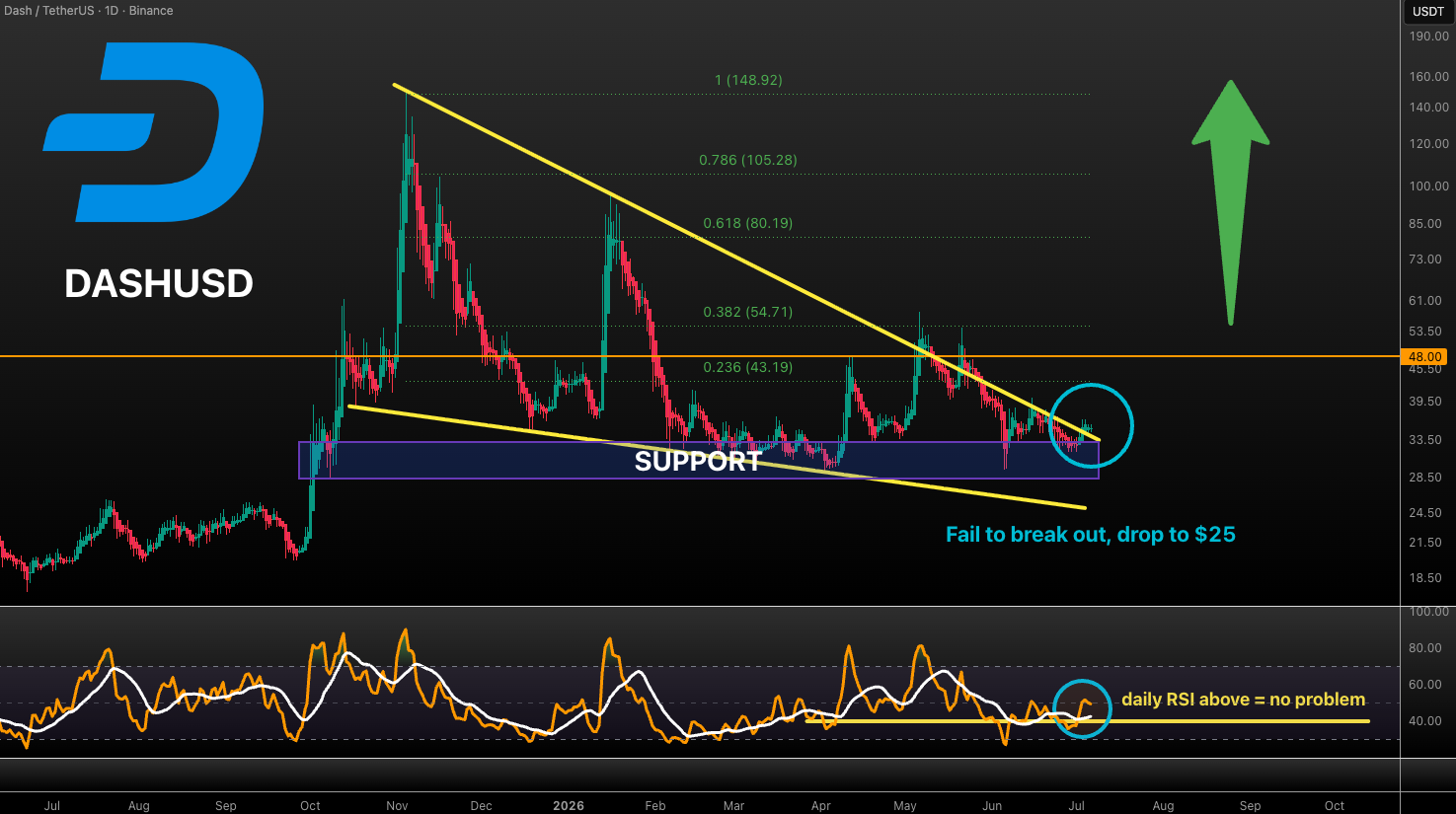The height and width of the screenshot is (814, 1456).
Task: Select the SUPPORT zone text
Action: click(x=698, y=462)
